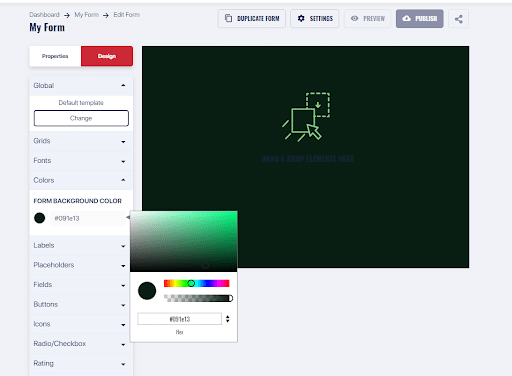Adjust the alpha transparency slider
The image size is (512, 376).
point(198,298)
